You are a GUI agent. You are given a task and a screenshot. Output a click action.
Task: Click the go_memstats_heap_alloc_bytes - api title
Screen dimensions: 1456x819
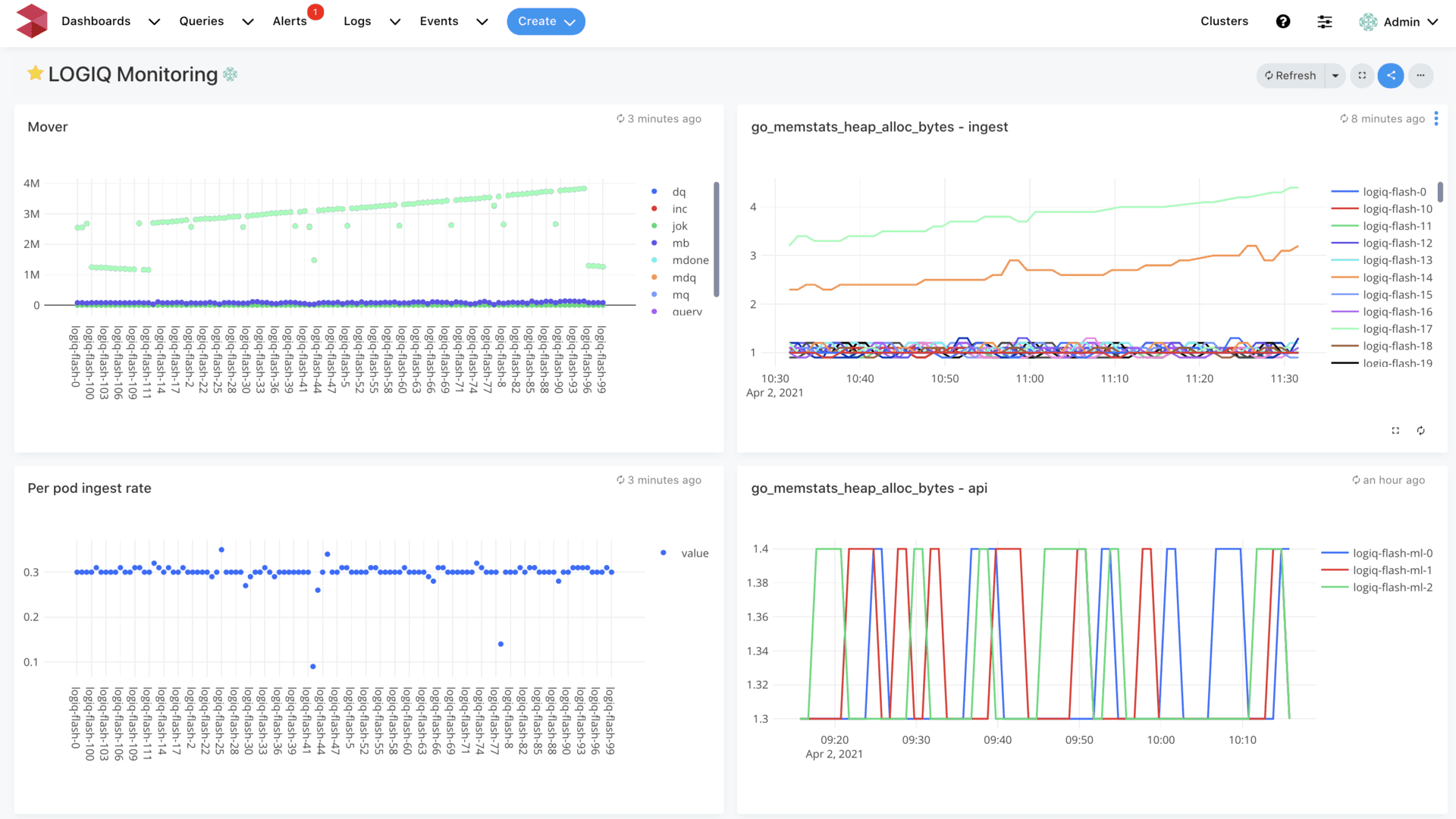[869, 488]
